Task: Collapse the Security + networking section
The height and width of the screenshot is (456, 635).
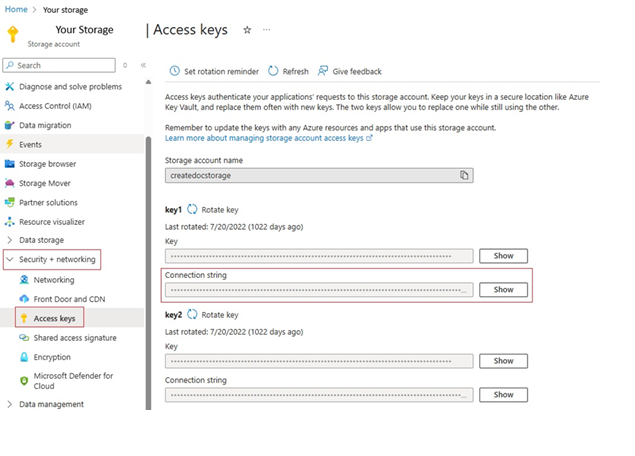Action: coord(10,259)
